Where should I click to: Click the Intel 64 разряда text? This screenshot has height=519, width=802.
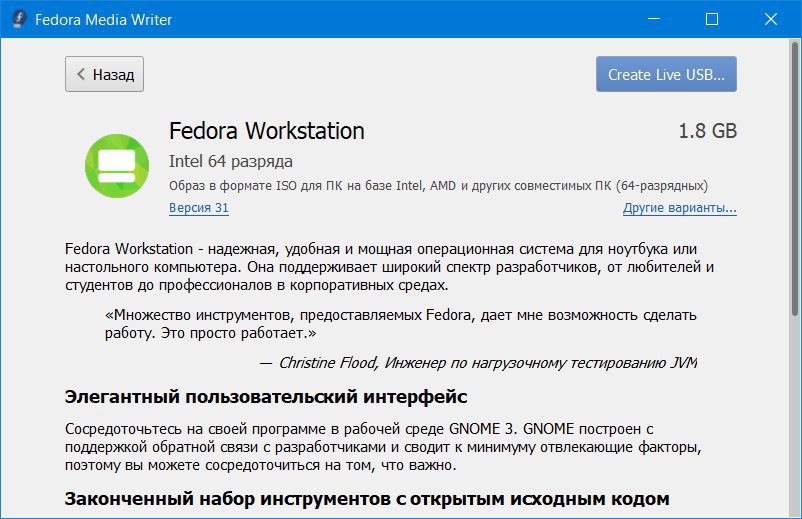[x=231, y=162]
